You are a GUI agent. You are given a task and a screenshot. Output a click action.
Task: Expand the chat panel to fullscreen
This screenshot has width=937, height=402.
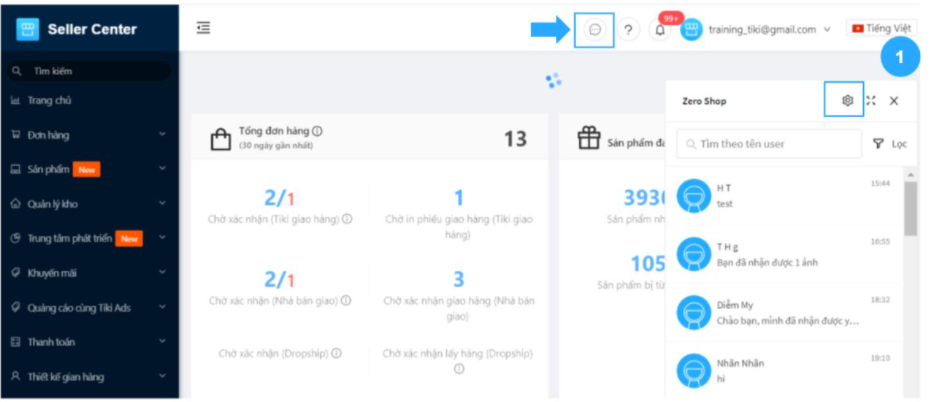(x=871, y=101)
